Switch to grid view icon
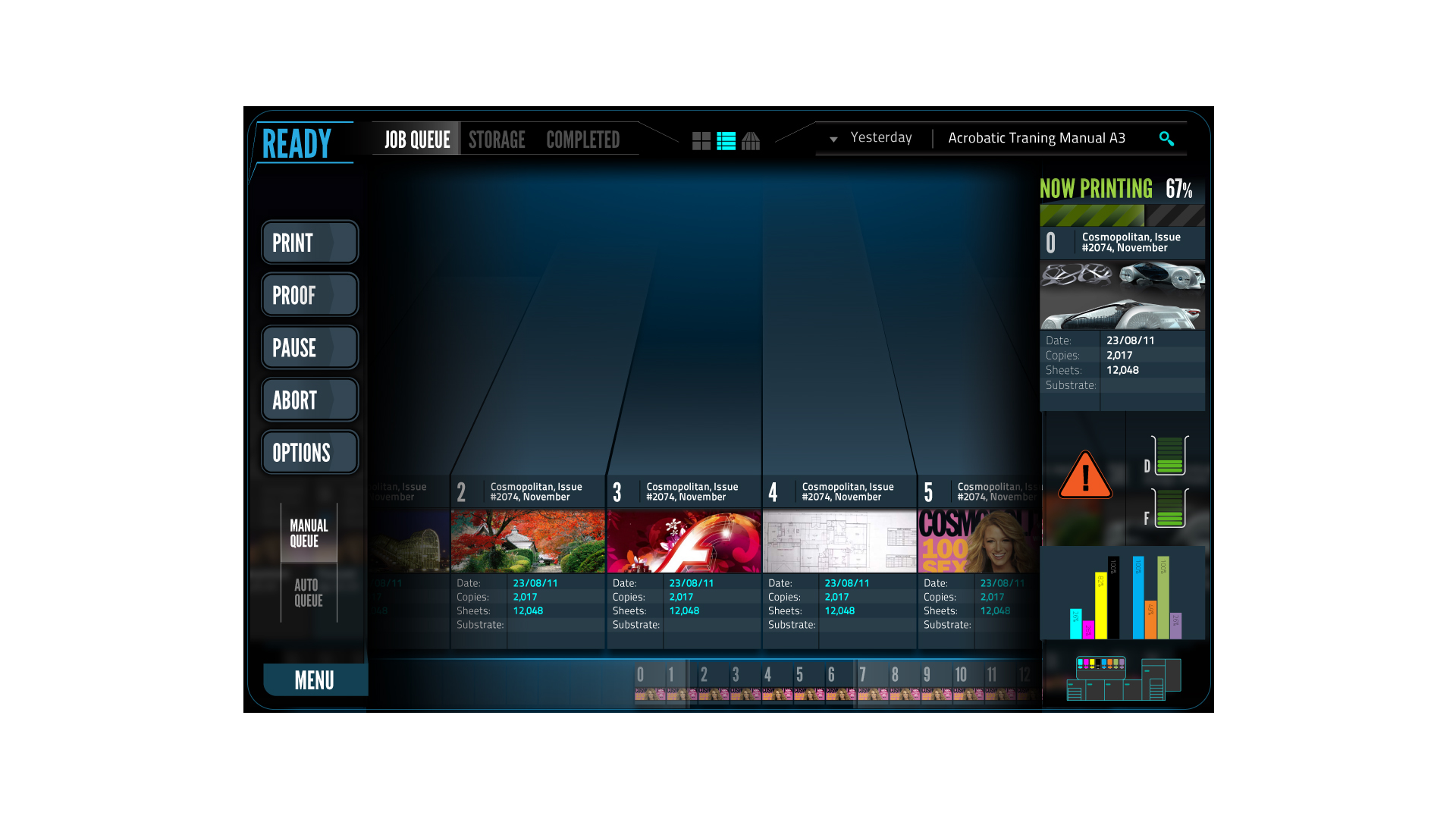Viewport: 1456px width, 819px height. 701,141
